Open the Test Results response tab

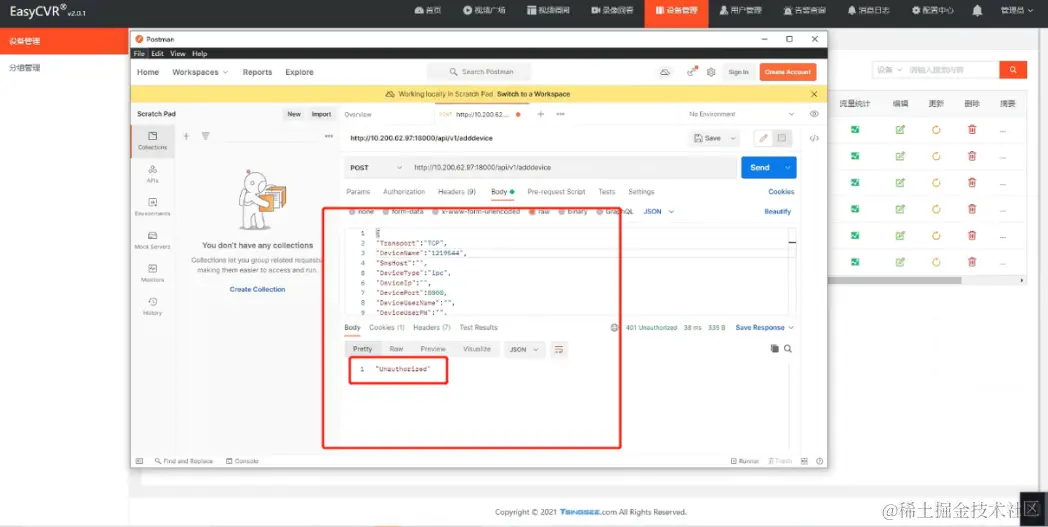[479, 328]
